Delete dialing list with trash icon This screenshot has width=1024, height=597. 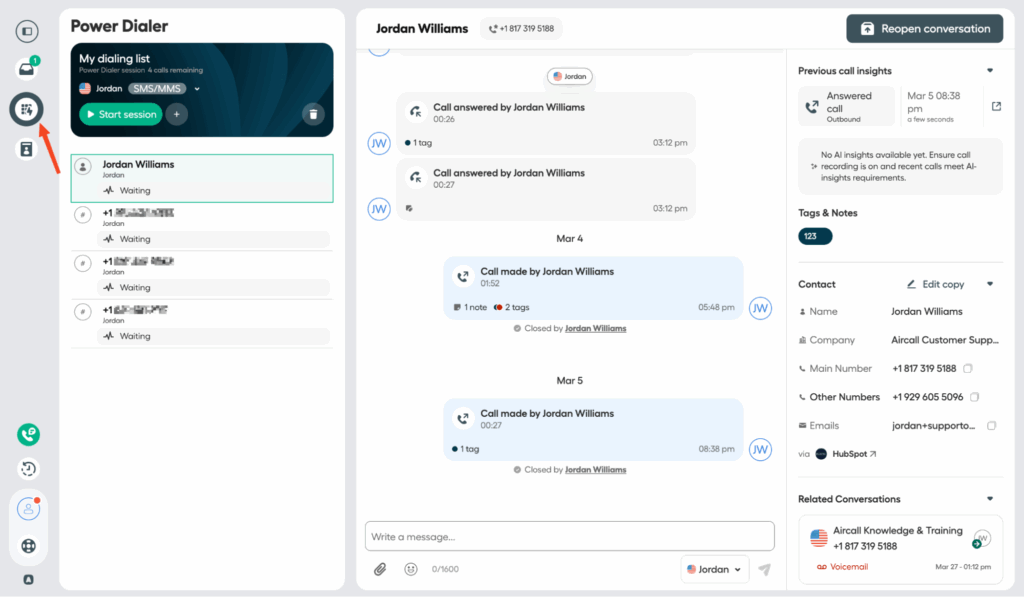click(313, 114)
